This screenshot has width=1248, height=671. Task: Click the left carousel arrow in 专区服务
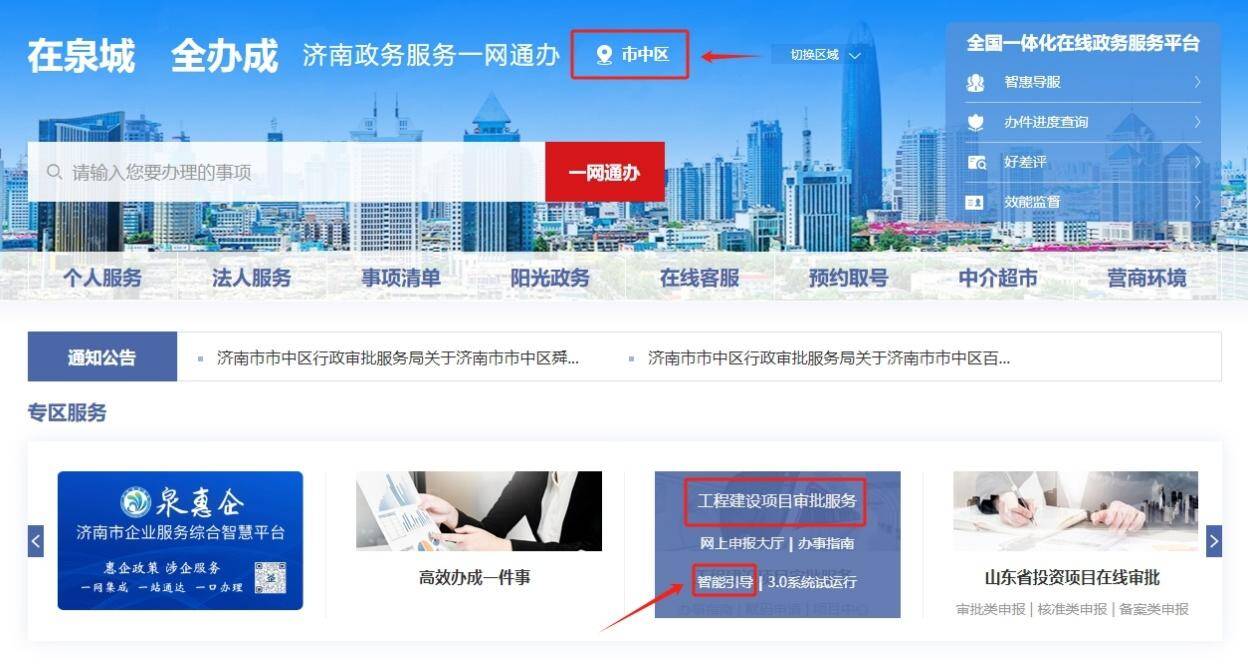(36, 541)
